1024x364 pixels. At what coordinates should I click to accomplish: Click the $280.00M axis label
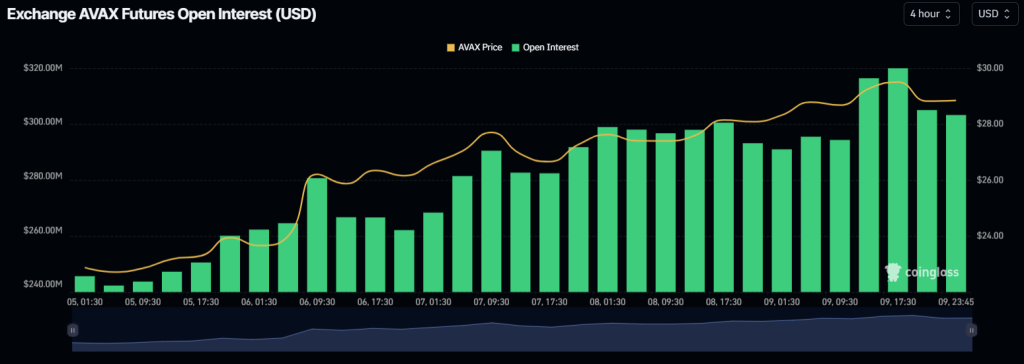point(42,176)
